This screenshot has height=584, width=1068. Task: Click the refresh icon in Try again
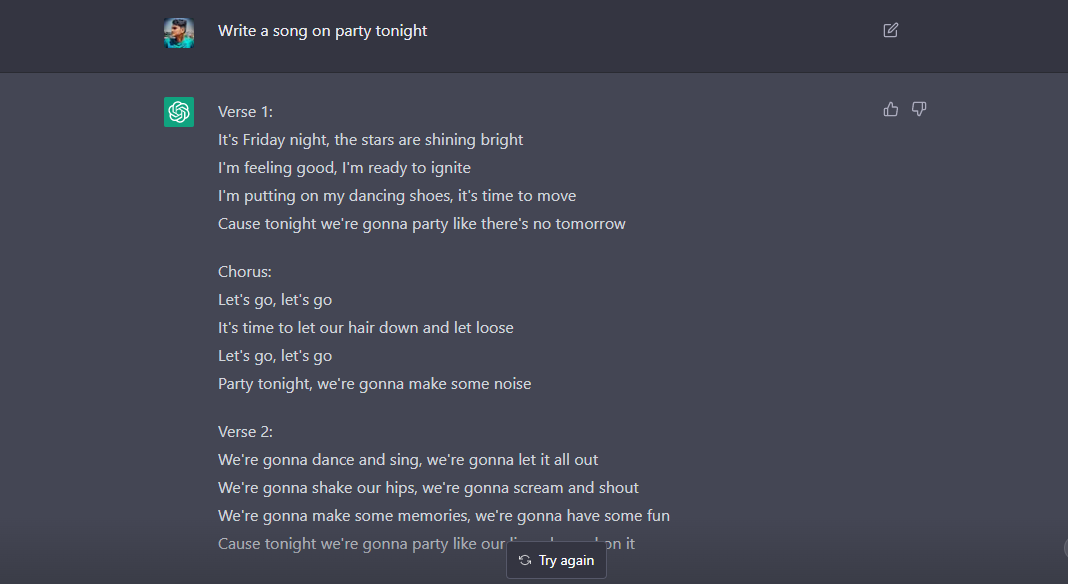point(525,560)
